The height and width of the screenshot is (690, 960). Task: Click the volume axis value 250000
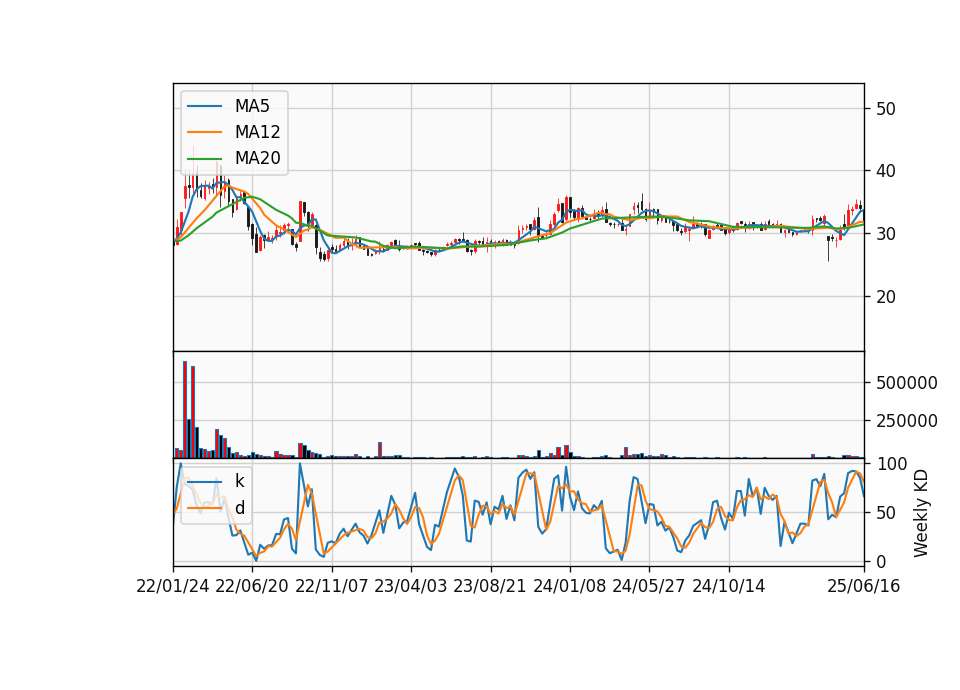pos(907,421)
